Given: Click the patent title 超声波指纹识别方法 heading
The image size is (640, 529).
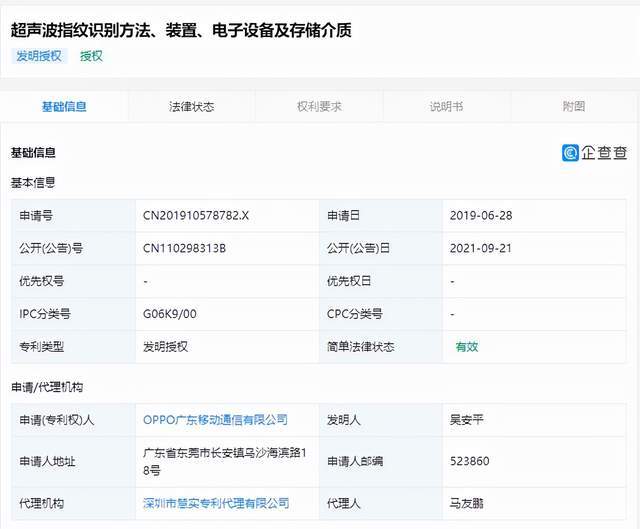Looking at the screenshot, I should tap(181, 30).
